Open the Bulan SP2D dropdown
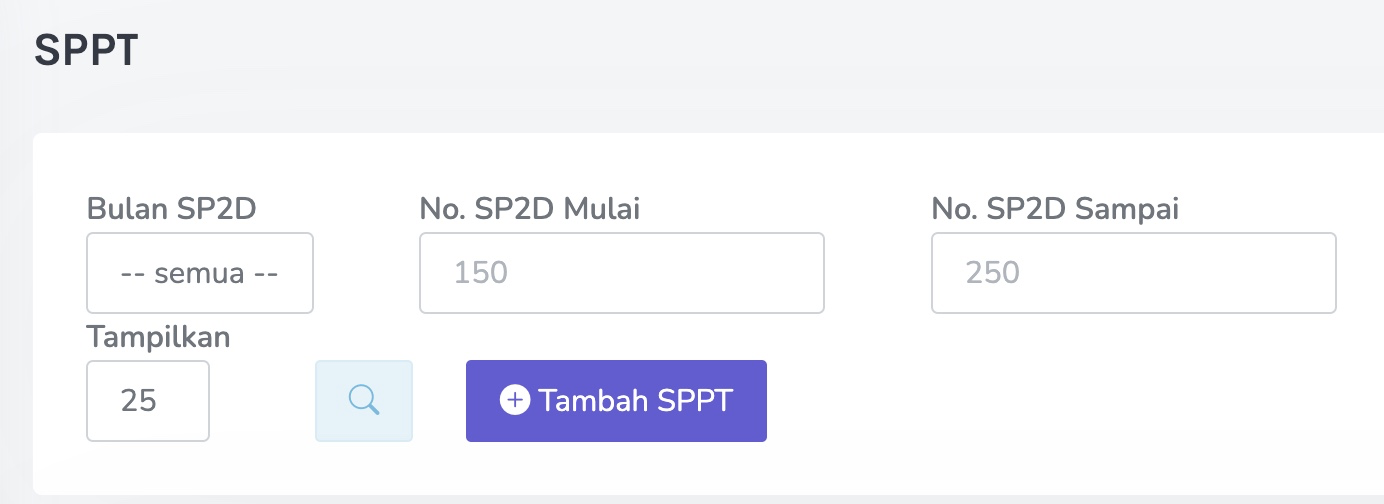The height and width of the screenshot is (504, 1384). coord(200,273)
